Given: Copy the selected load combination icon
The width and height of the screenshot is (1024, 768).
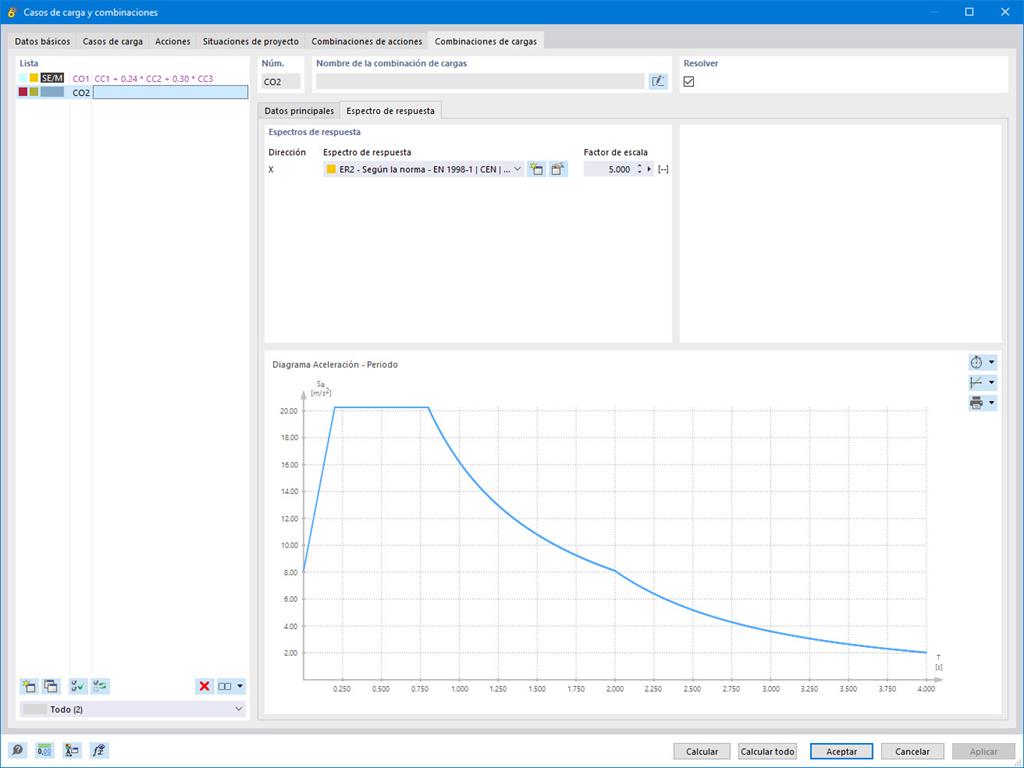Looking at the screenshot, I should (51, 686).
